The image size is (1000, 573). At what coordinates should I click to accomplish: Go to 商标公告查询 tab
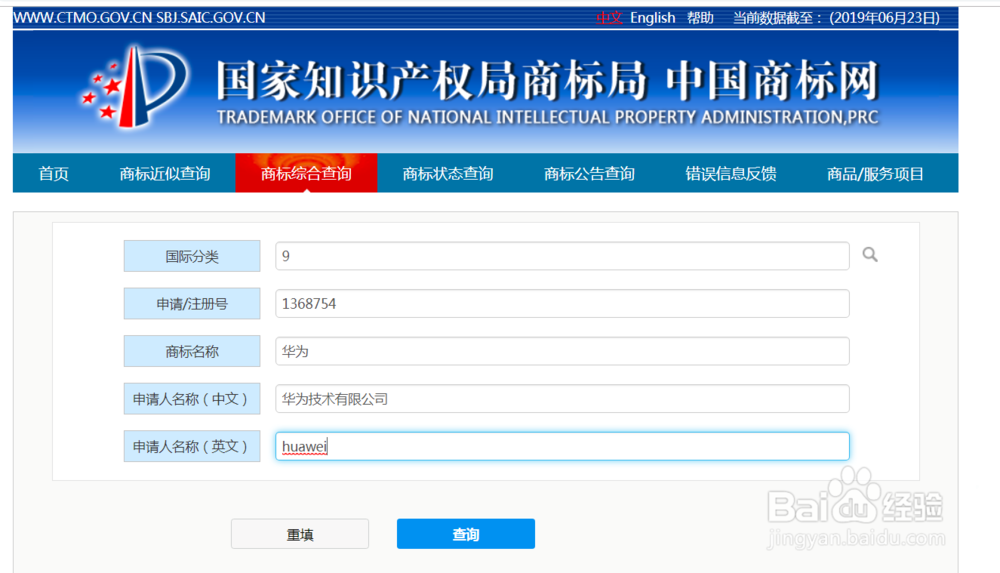point(589,174)
